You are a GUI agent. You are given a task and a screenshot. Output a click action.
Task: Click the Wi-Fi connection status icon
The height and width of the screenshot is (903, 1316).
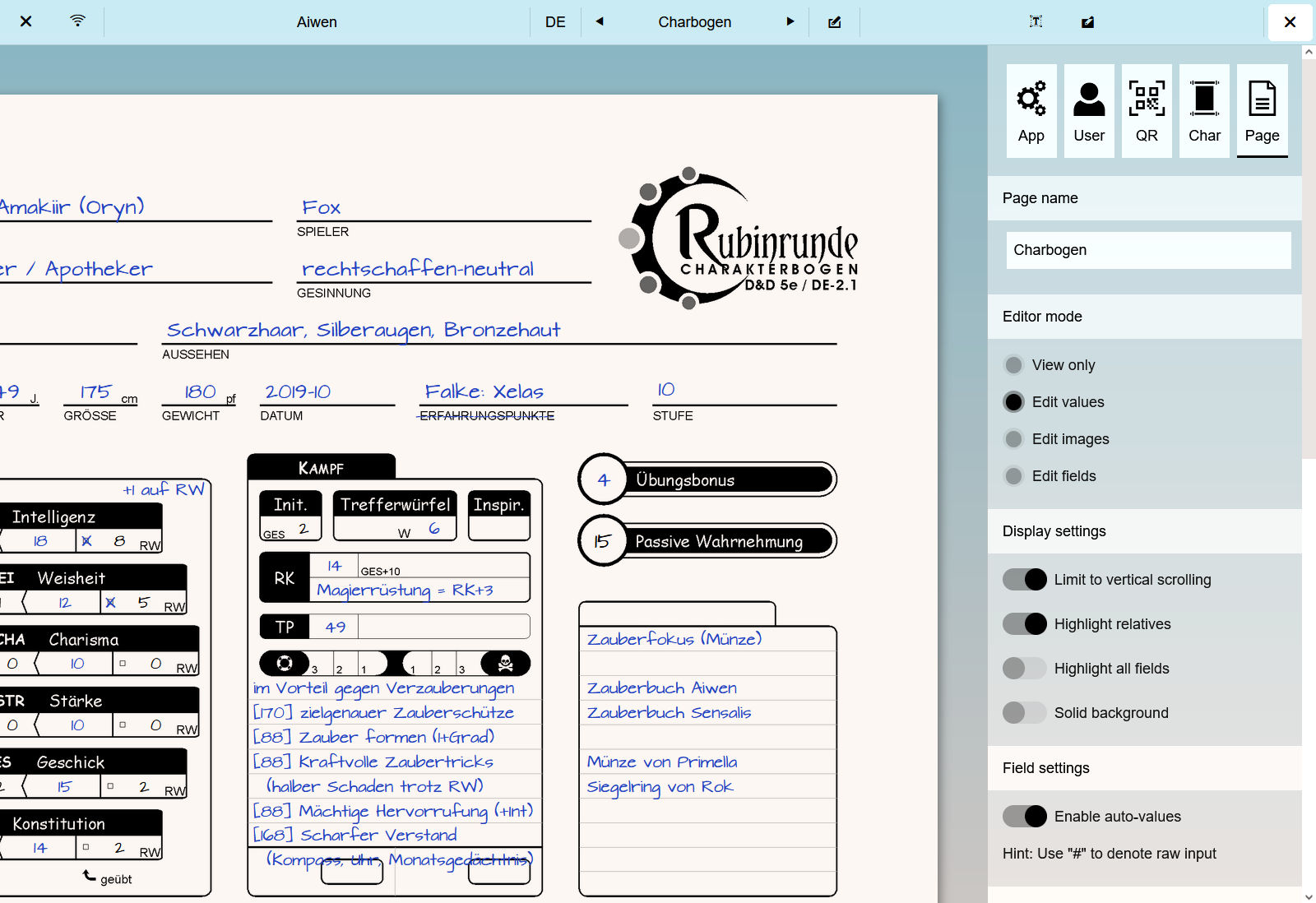[x=77, y=21]
